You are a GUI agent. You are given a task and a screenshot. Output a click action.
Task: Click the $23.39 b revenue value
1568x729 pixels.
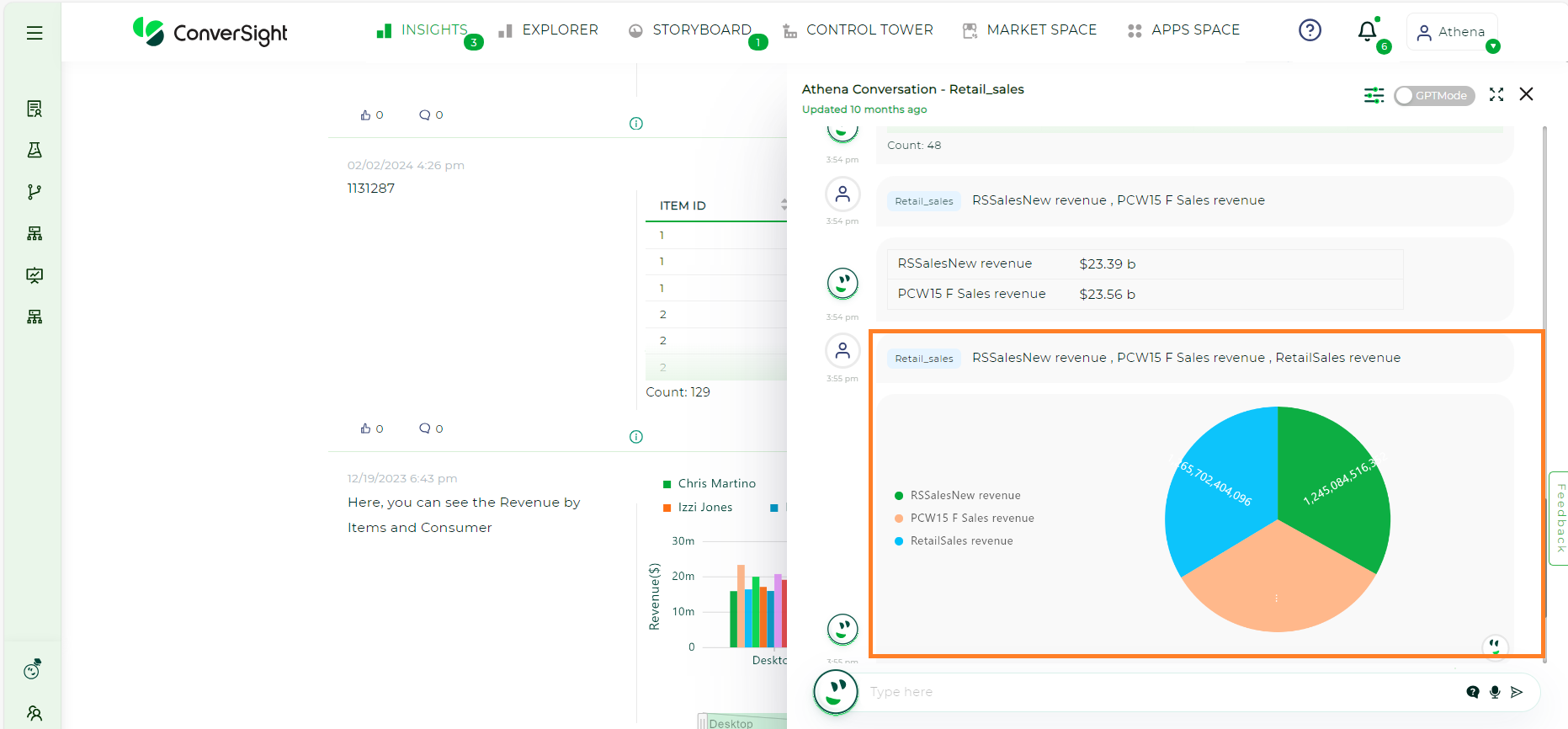tap(1108, 264)
